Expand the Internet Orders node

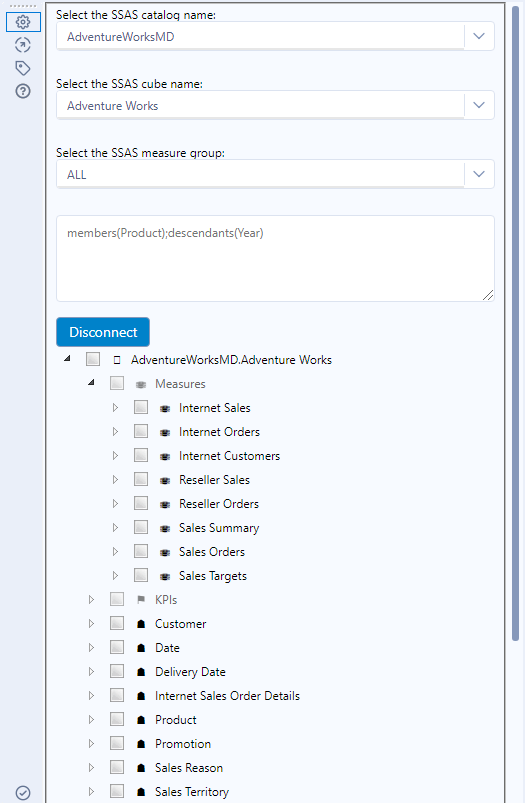pyautogui.click(x=115, y=432)
